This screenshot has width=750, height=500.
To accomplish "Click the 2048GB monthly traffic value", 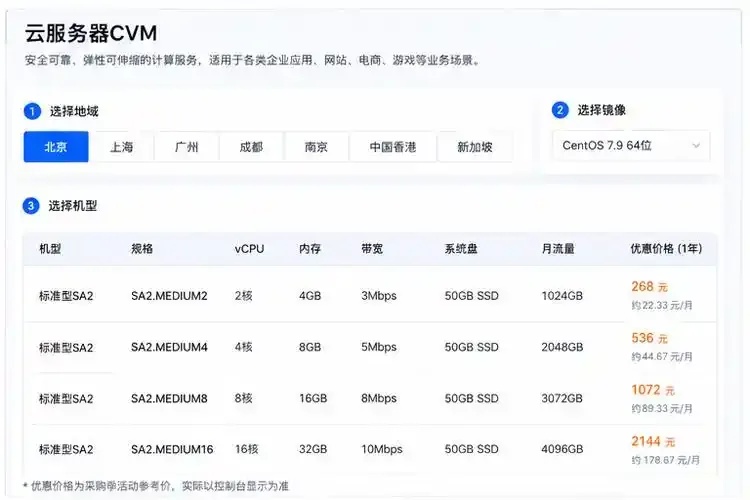I will point(562,347).
